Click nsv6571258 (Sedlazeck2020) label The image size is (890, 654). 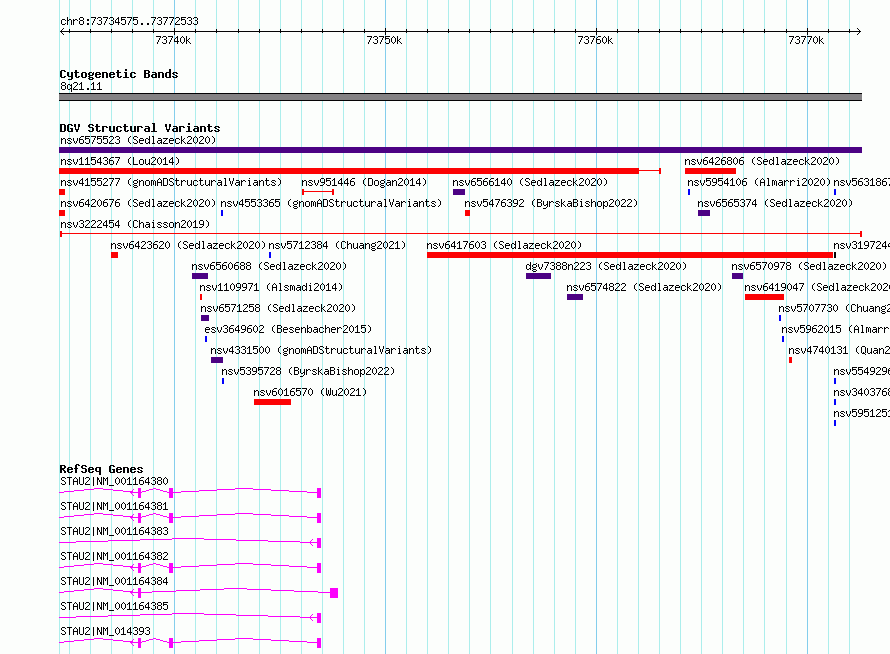tap(278, 308)
